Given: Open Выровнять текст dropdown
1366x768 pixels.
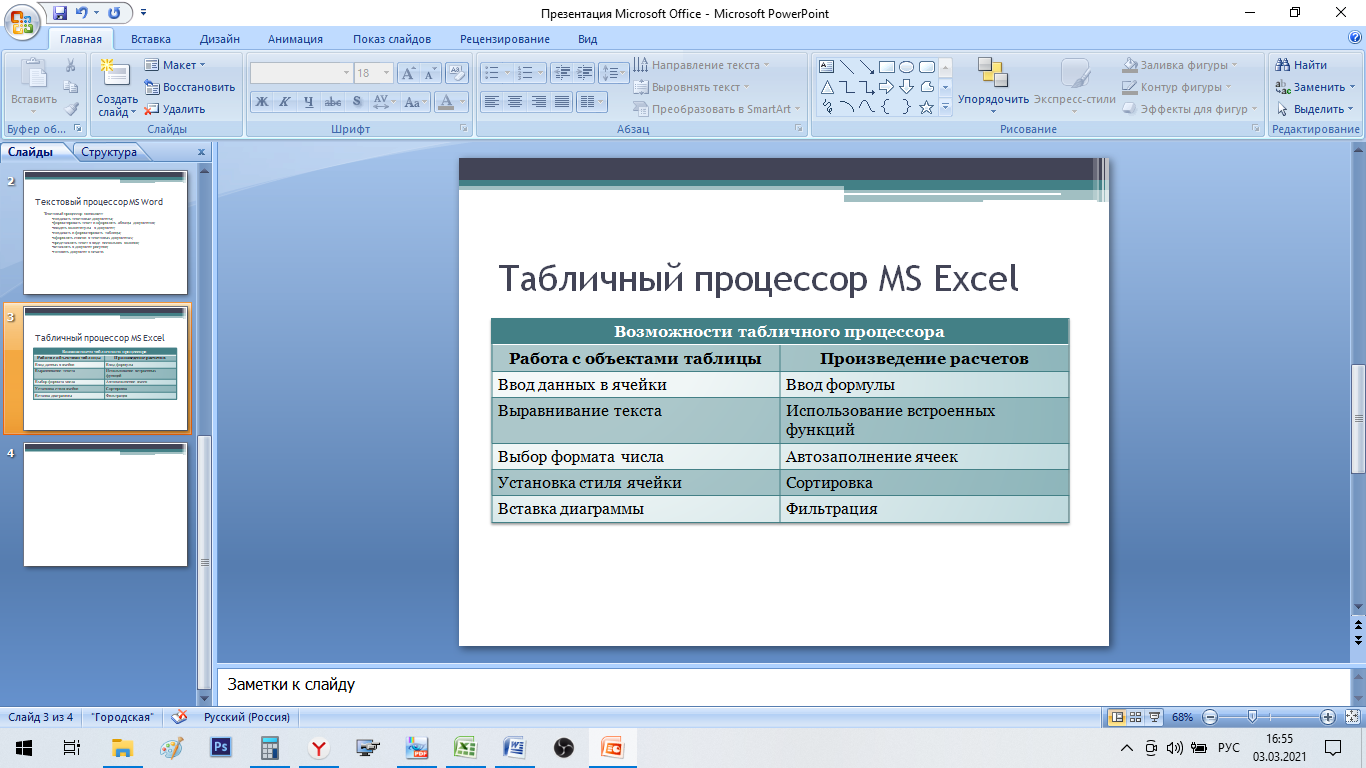Looking at the screenshot, I should (692, 87).
